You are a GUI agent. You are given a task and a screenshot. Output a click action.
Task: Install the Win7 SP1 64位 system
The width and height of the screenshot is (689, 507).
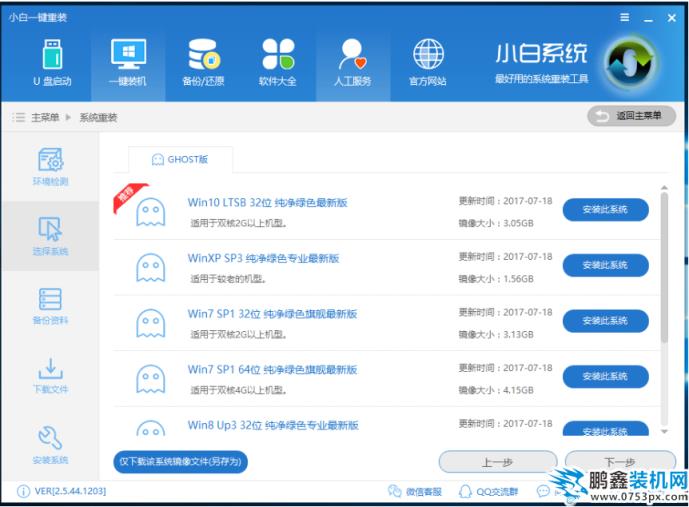[606, 377]
